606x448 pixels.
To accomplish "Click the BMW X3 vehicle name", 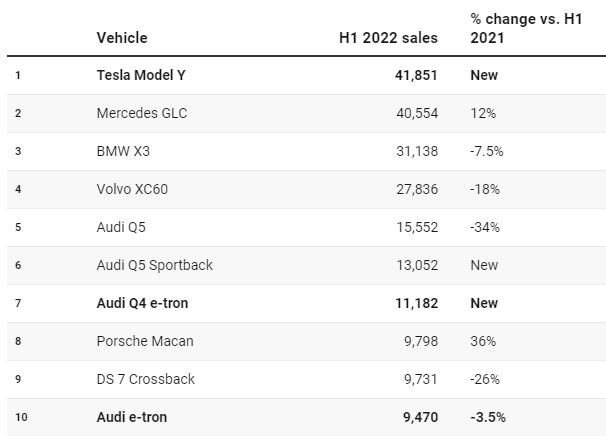I will [123, 151].
